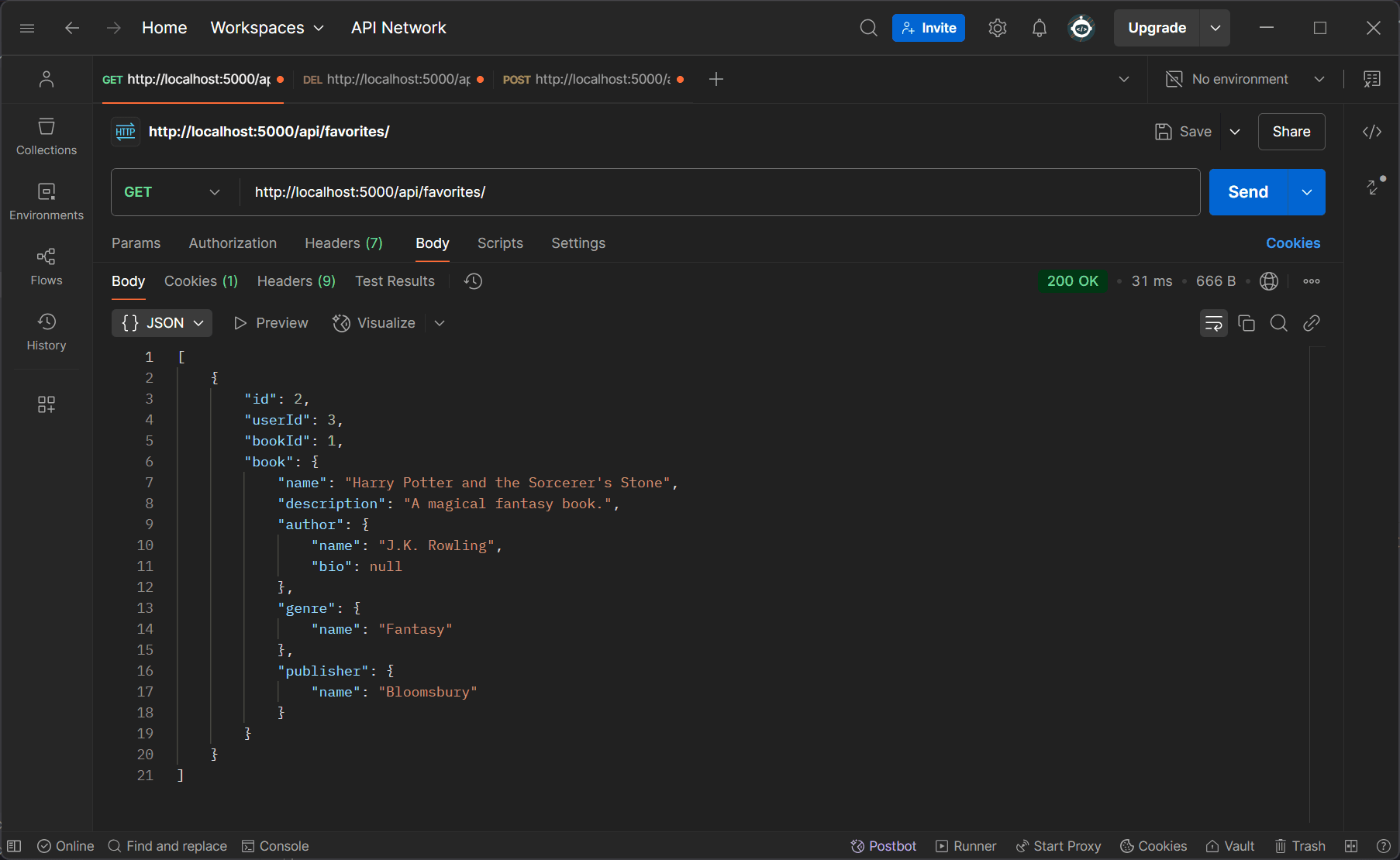Search within the response body
1400x860 pixels.
pos(1279,323)
